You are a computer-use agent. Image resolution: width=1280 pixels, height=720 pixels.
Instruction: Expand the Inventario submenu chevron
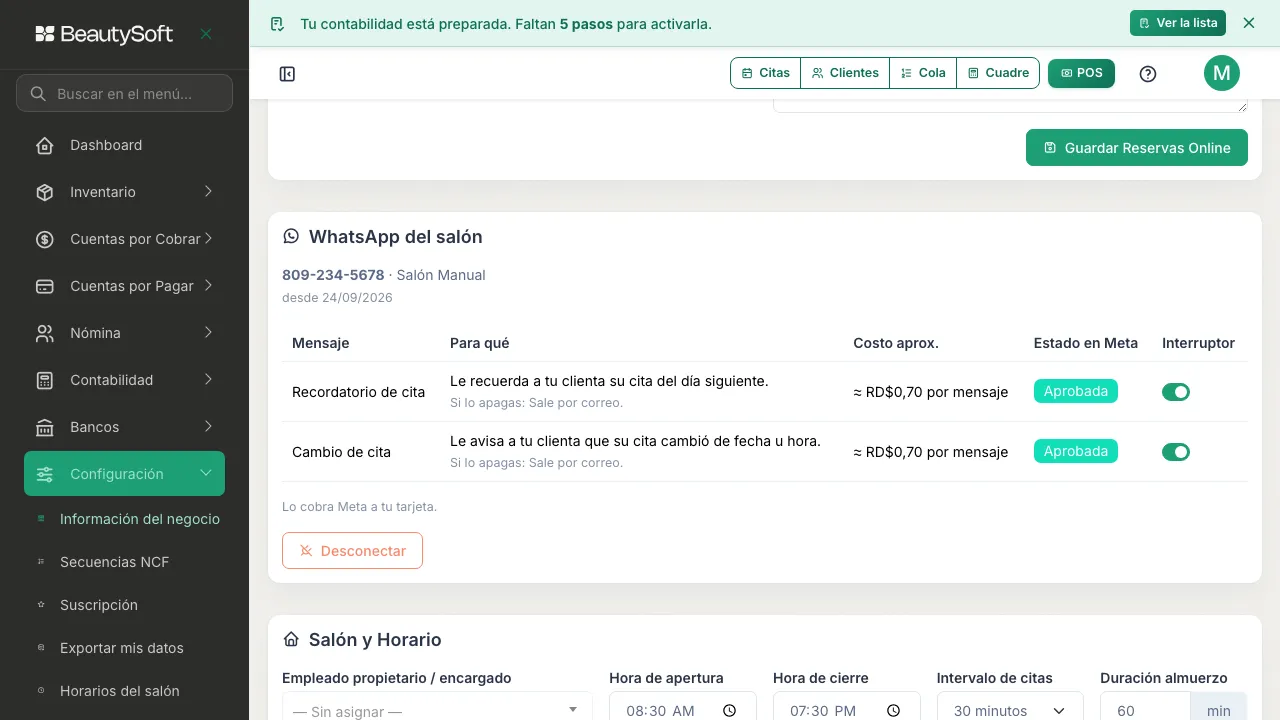point(208,191)
